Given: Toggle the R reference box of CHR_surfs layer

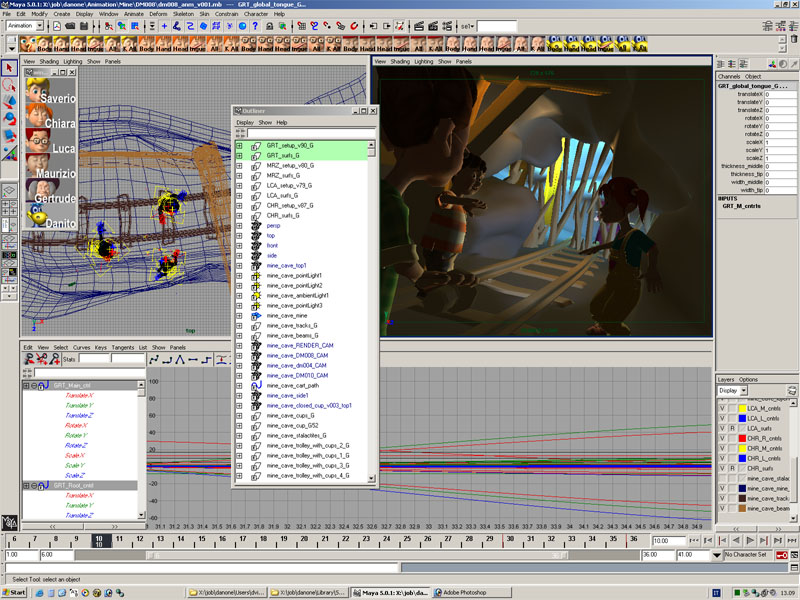Looking at the screenshot, I should click(732, 468).
